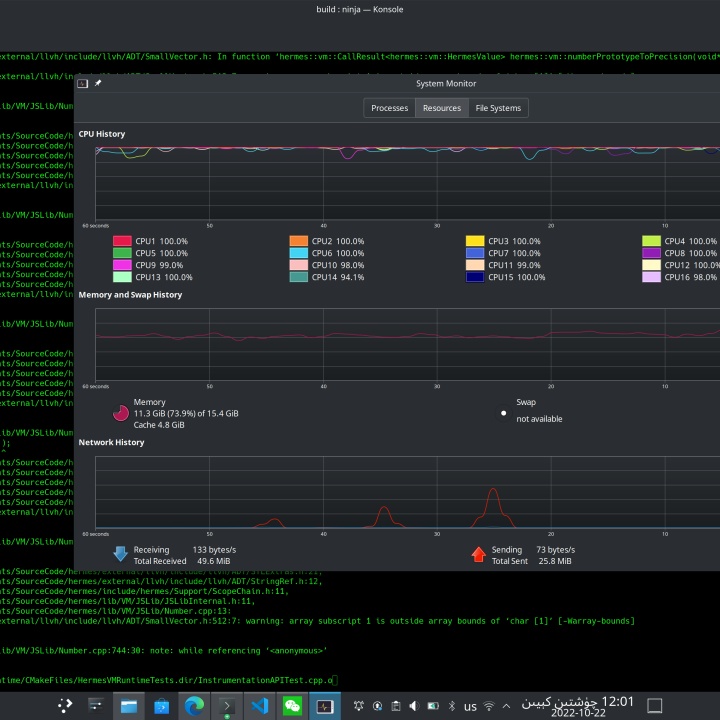720x720 pixels.
Task: Click the Memory pie chart color icon
Action: [121, 413]
